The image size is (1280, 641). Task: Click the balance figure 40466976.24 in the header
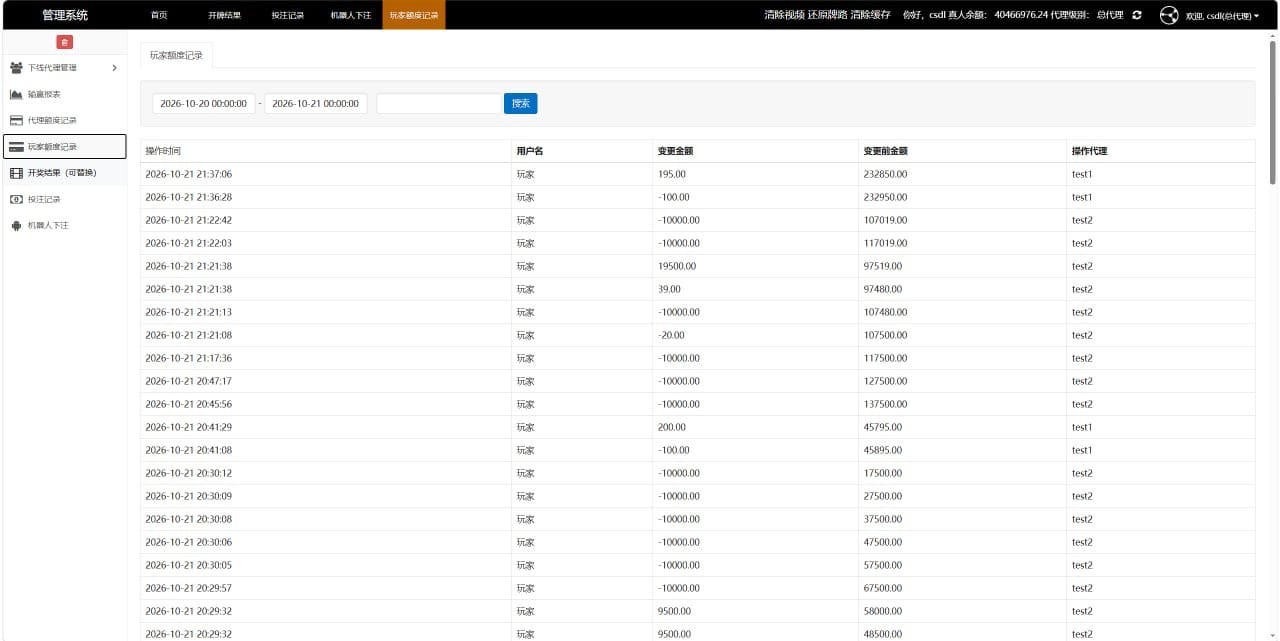[x=1021, y=15]
